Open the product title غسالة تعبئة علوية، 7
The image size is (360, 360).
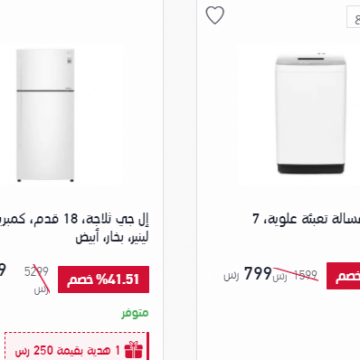pyautogui.click(x=306, y=219)
